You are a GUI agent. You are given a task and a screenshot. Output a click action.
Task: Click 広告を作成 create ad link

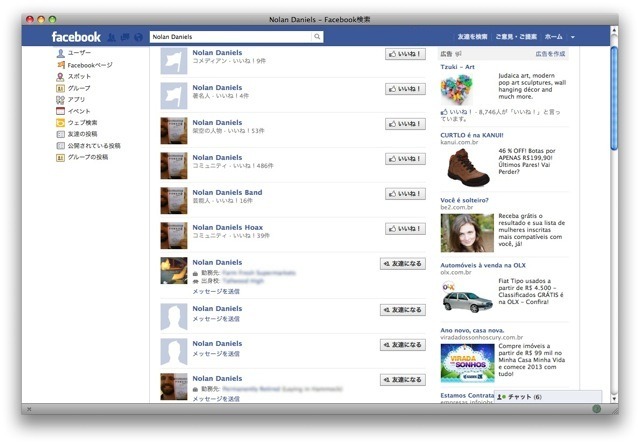pyautogui.click(x=550, y=54)
